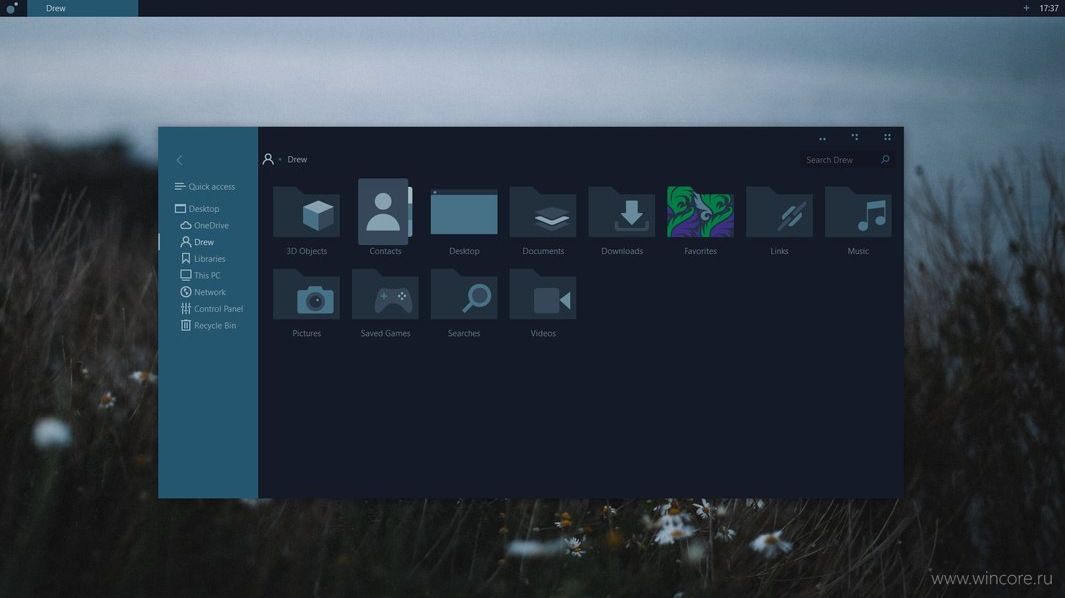Open Recycle Bin in the sidebar

click(x=208, y=325)
